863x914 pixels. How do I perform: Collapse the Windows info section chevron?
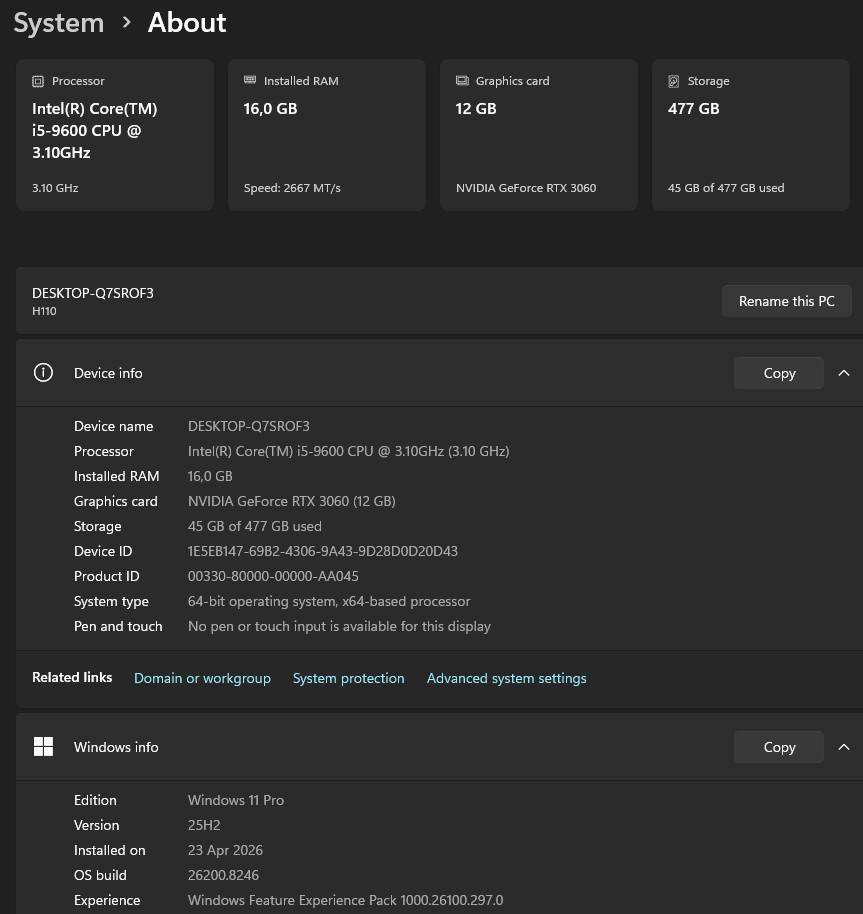(x=844, y=747)
